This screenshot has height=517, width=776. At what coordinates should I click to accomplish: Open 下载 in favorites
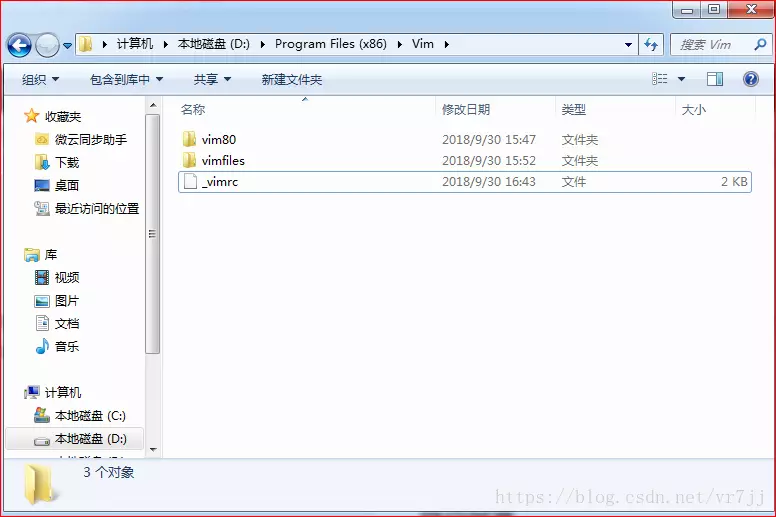click(x=67, y=162)
